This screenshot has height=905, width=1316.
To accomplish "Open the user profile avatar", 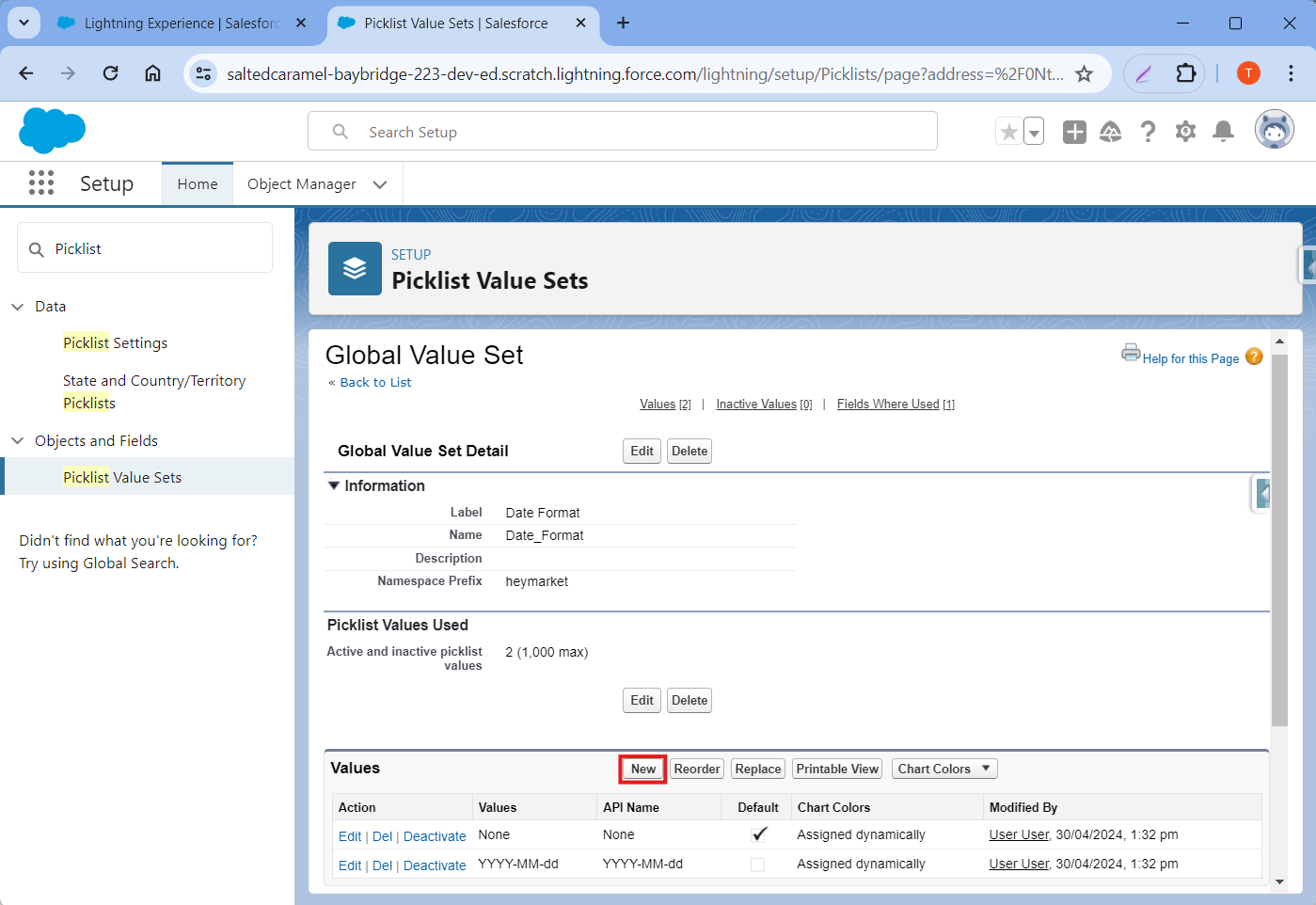I will (x=1275, y=130).
